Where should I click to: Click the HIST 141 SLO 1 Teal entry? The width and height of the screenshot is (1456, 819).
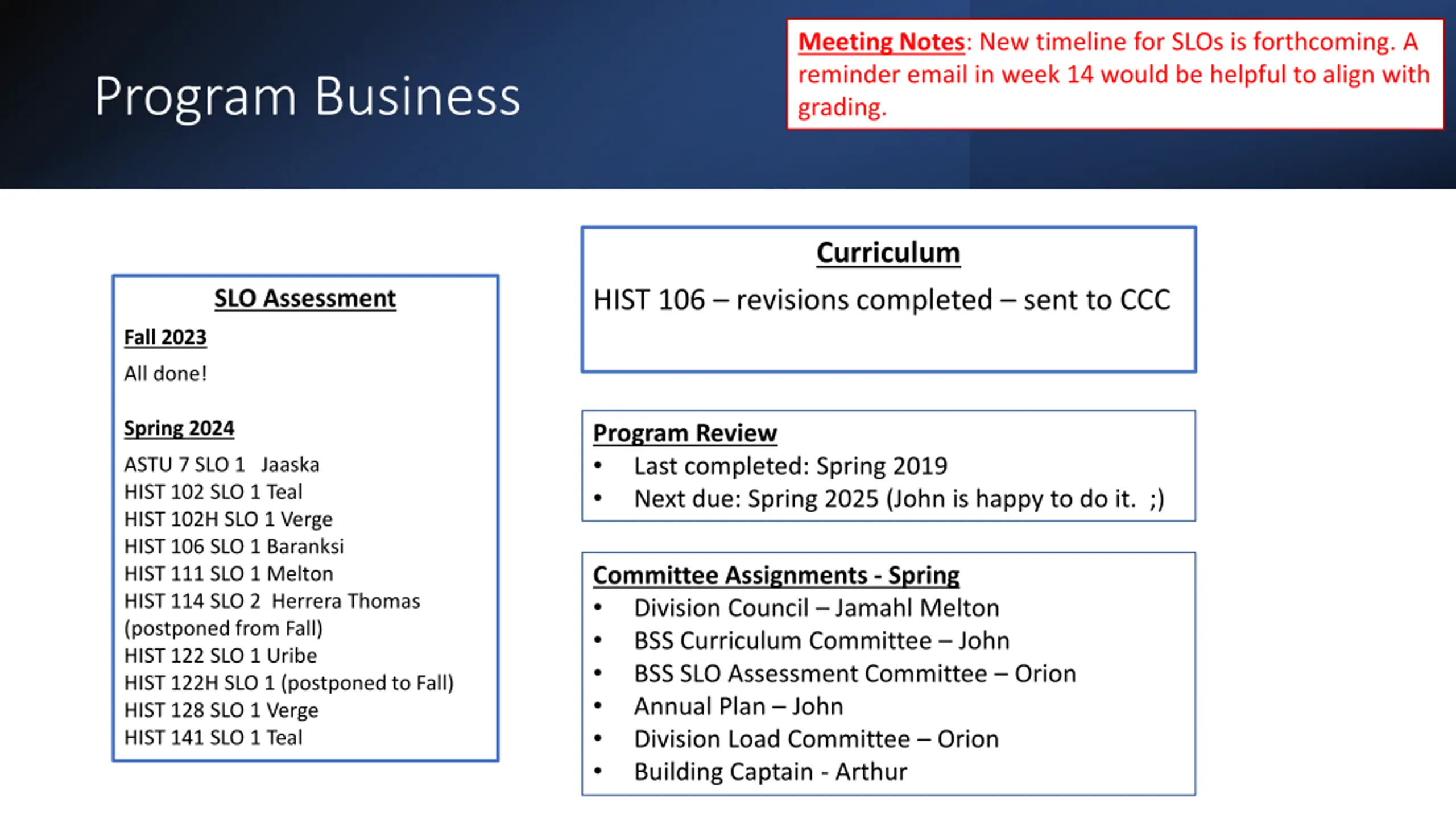(x=213, y=738)
